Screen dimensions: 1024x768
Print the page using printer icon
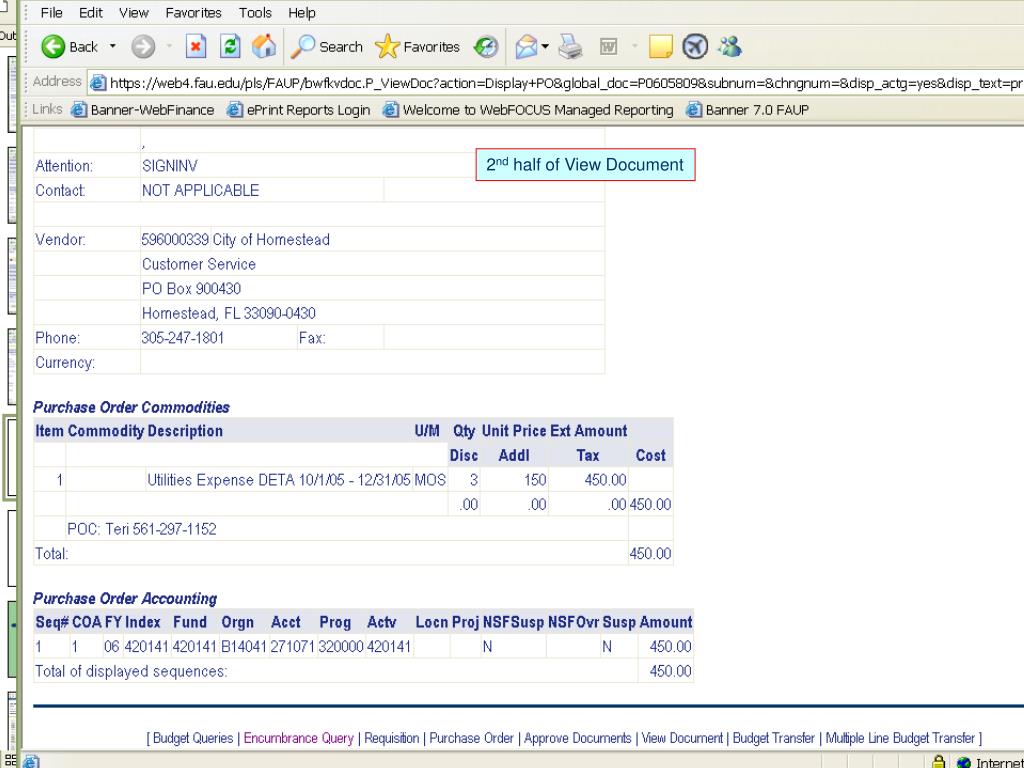571,47
